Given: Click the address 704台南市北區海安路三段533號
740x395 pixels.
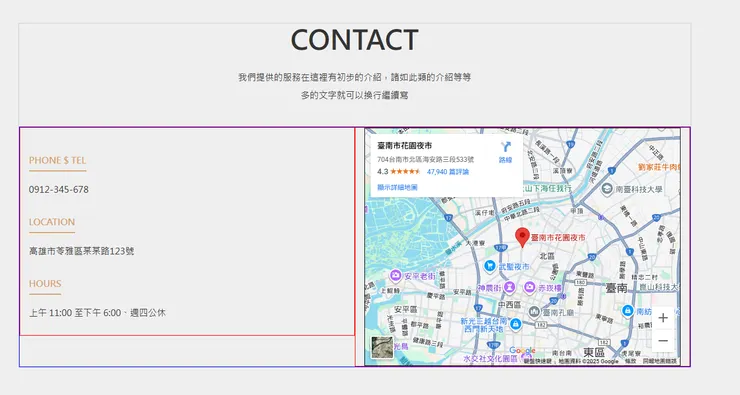Looking at the screenshot, I should click(x=426, y=160).
